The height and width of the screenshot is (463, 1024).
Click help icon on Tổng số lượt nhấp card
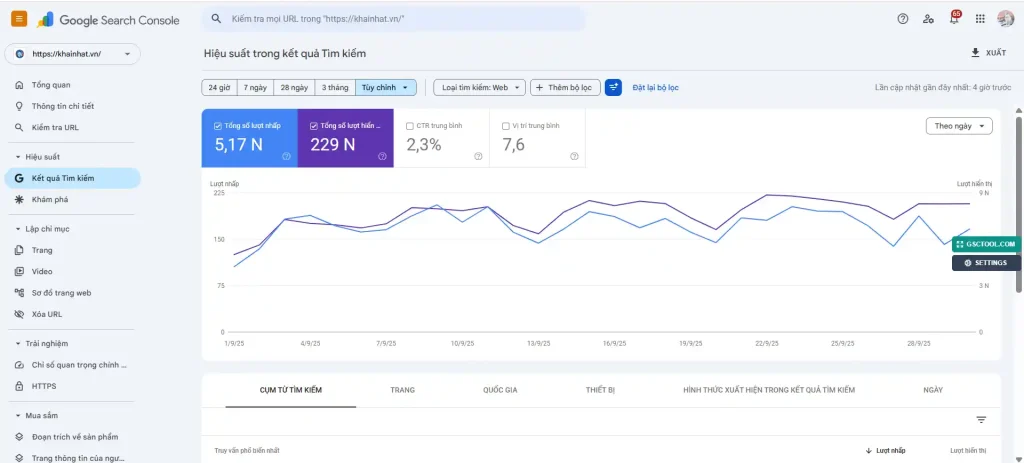tap(286, 156)
